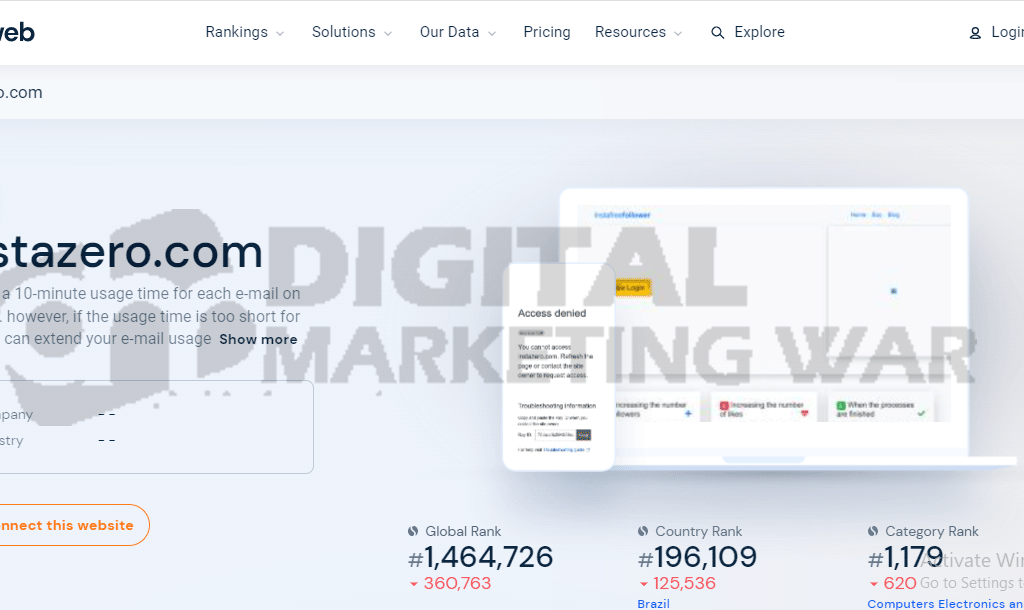Image resolution: width=1024 pixels, height=610 pixels.
Task: Expand the Resources chevron arrow
Action: coord(678,33)
